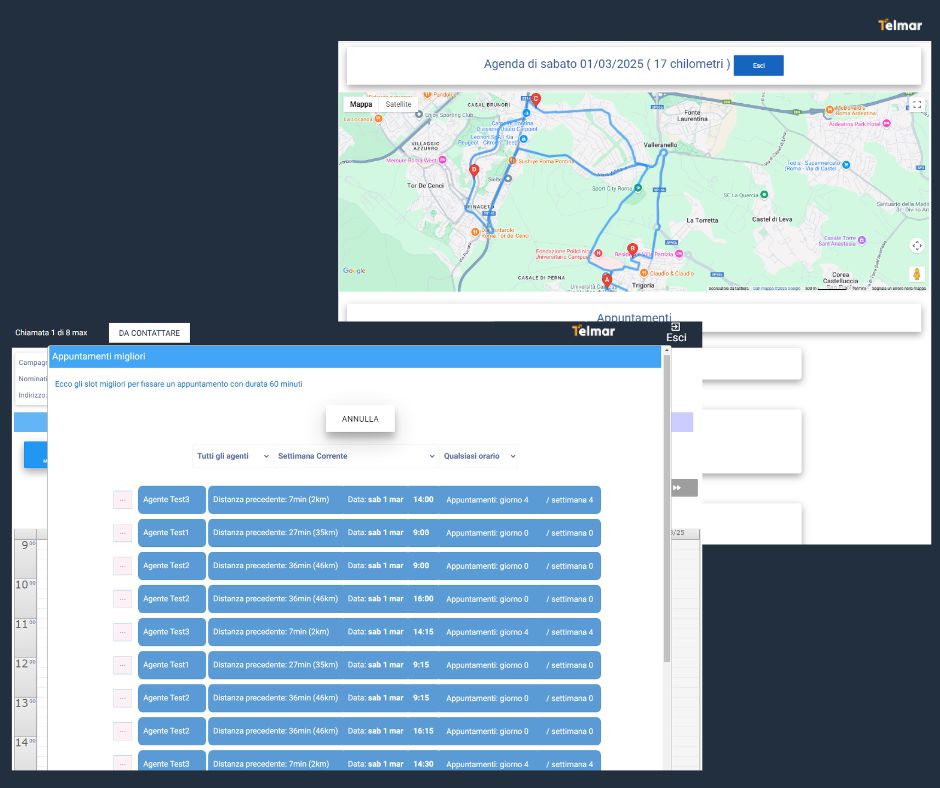Click the Chiamata 1 di 8 max label
Viewport: 940px width, 788px height.
click(x=51, y=332)
